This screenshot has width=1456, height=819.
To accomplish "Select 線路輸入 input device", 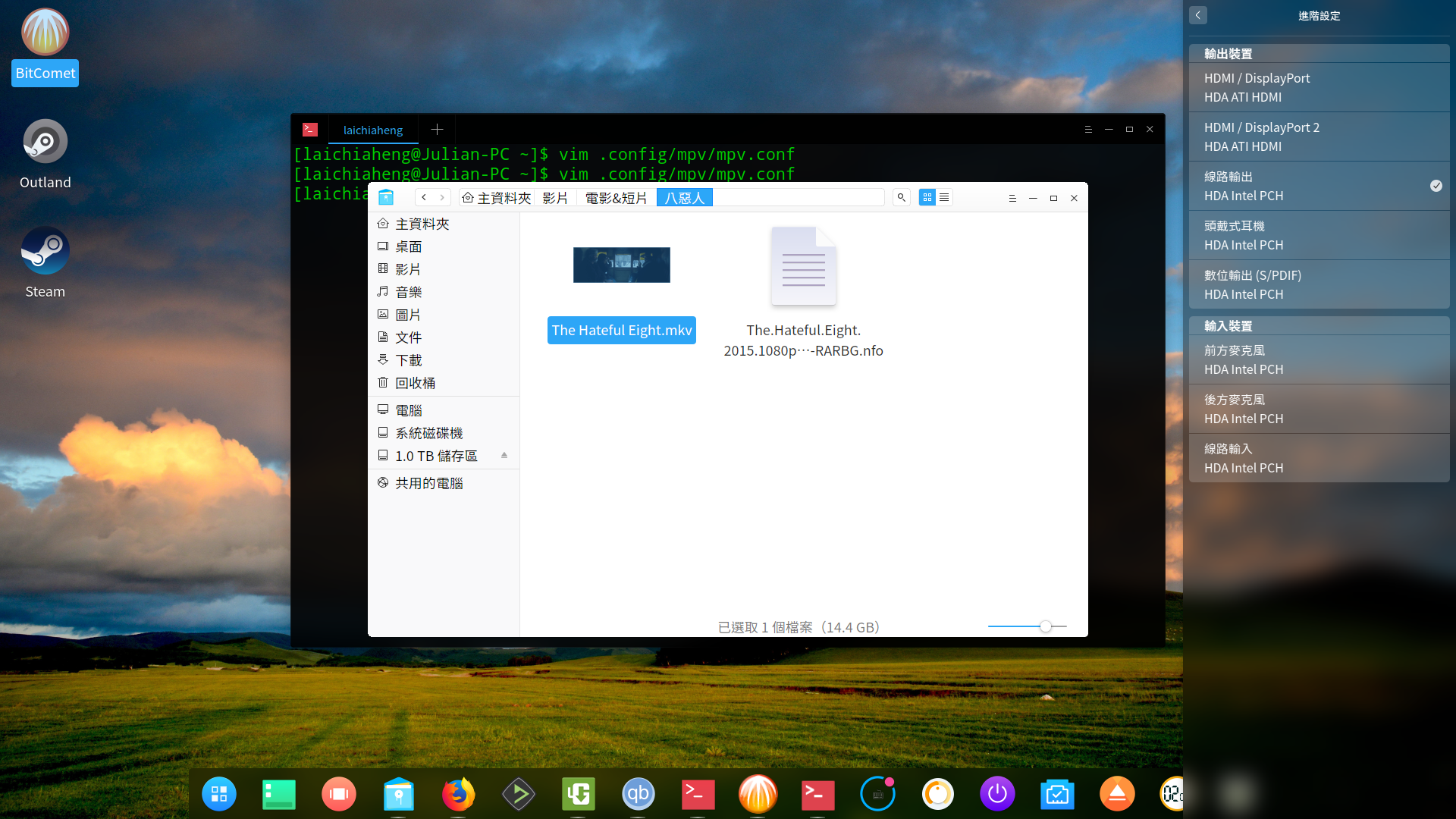I will (1319, 458).
